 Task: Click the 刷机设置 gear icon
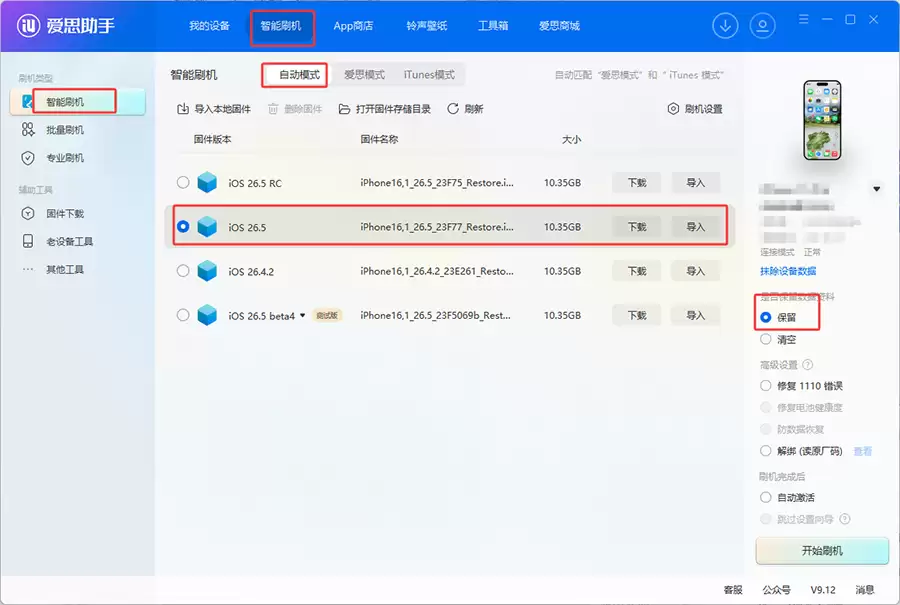673,108
